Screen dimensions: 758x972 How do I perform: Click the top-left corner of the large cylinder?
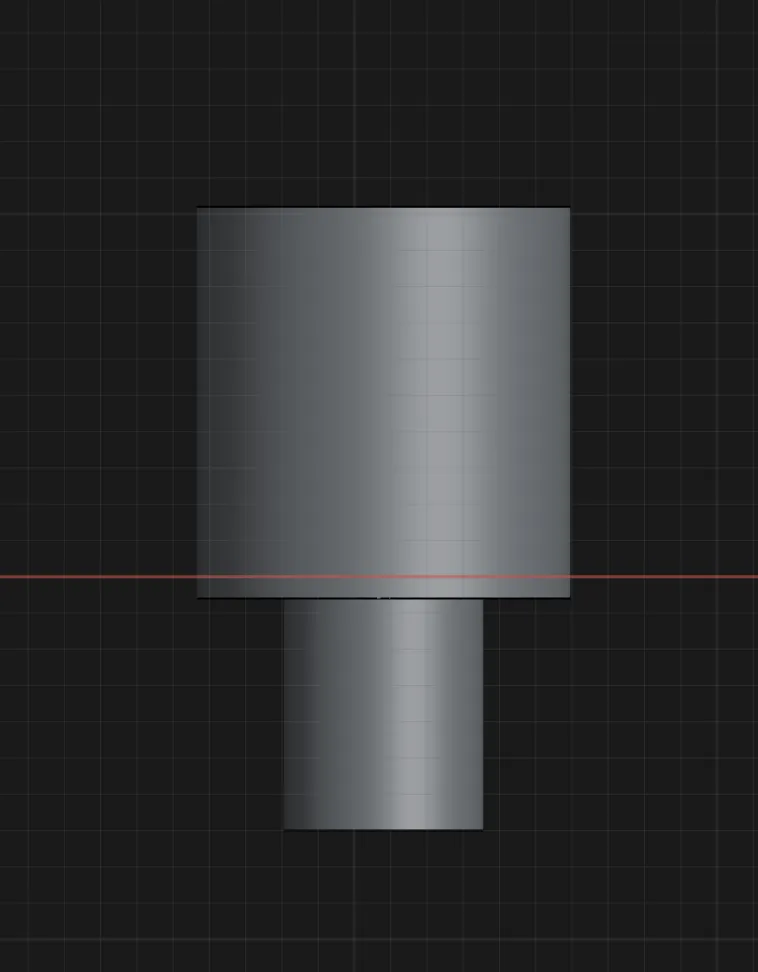(x=199, y=209)
